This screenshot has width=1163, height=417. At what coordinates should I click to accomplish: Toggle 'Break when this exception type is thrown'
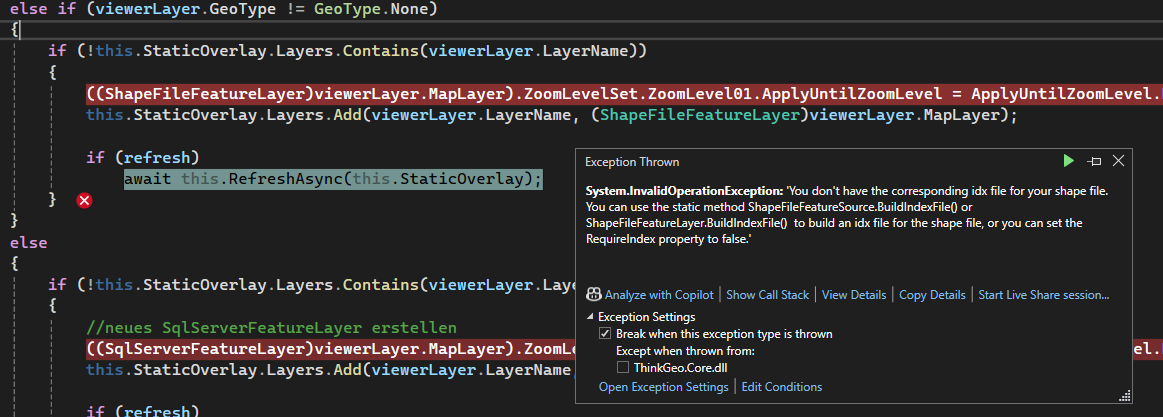tap(605, 334)
